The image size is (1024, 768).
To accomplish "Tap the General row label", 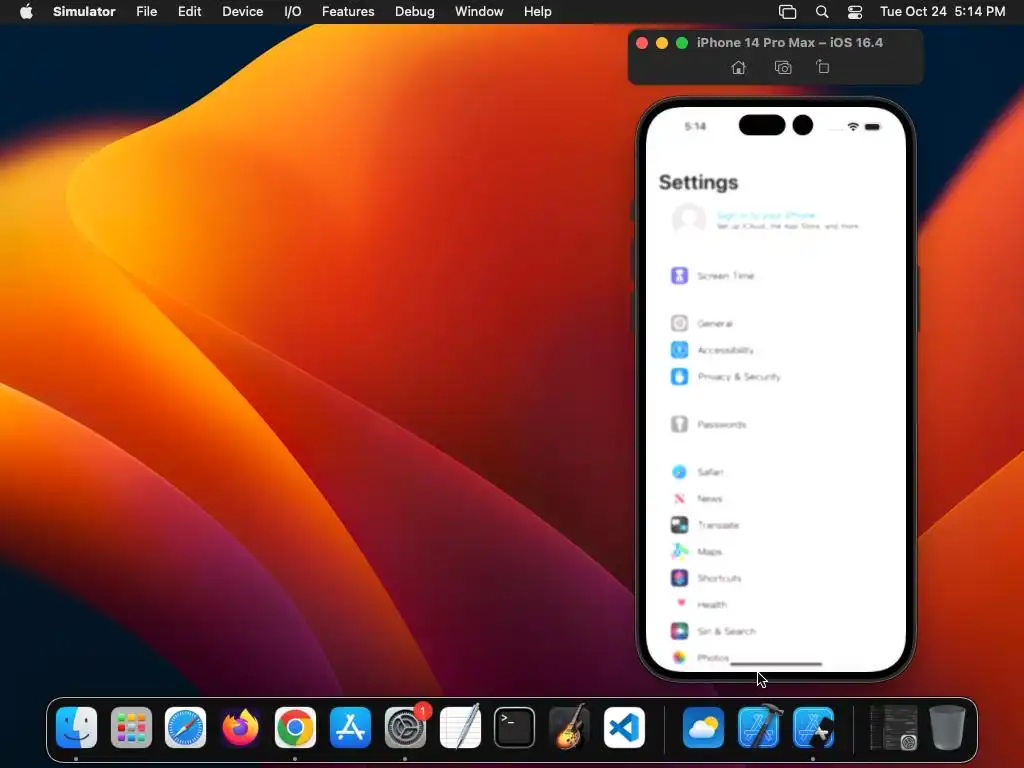I will coord(714,323).
